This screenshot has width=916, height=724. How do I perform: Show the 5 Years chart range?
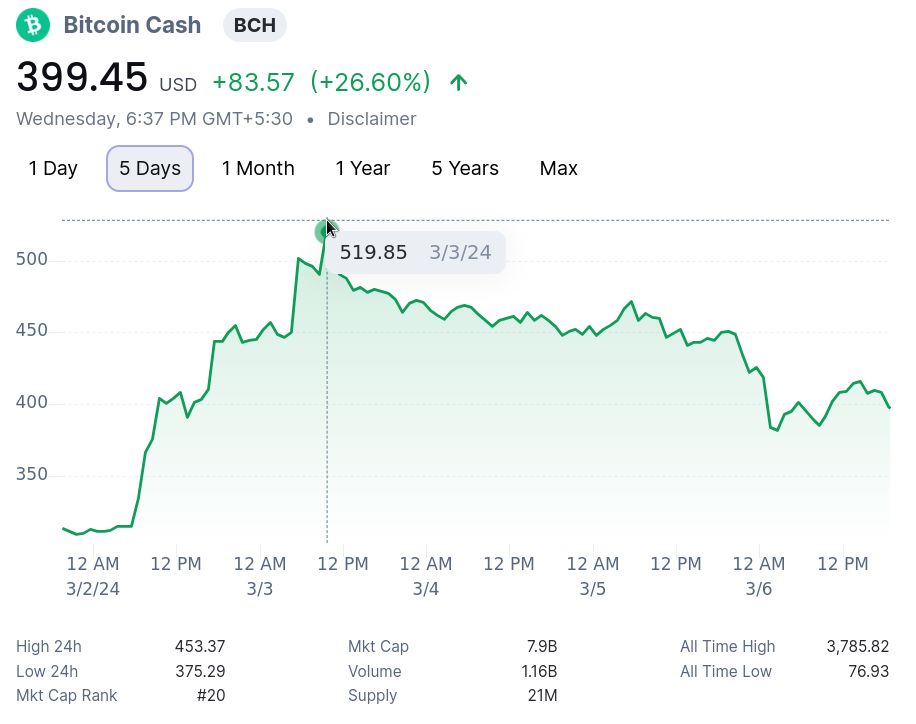[x=465, y=168]
